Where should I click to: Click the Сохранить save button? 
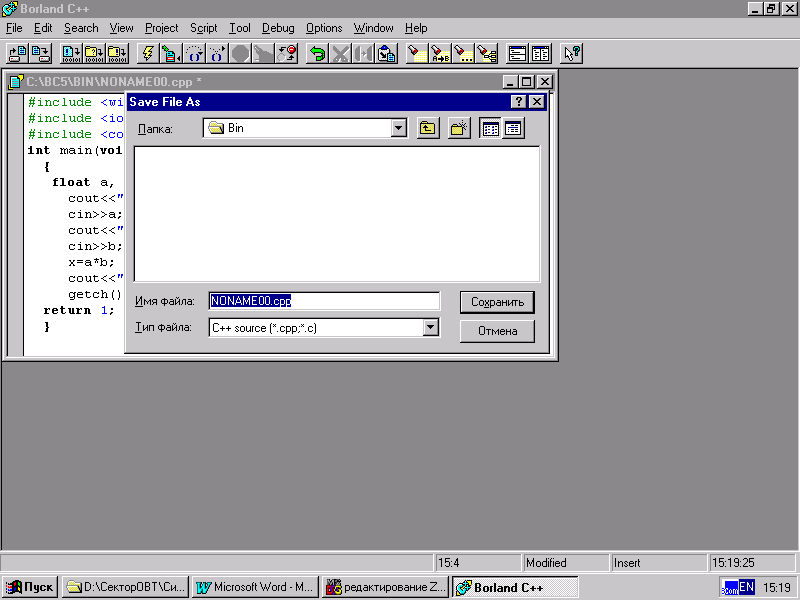(497, 302)
